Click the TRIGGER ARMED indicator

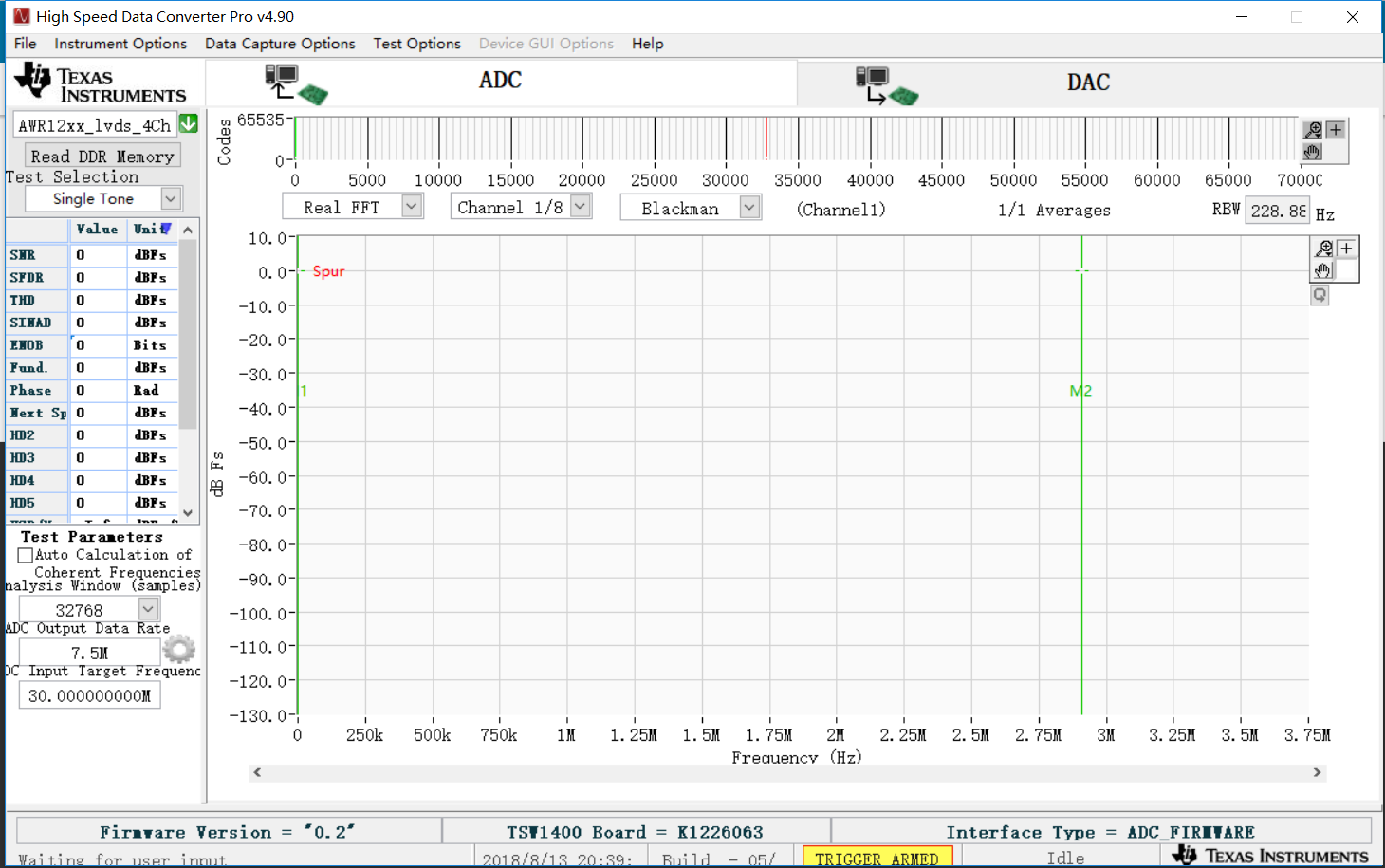tap(877, 857)
